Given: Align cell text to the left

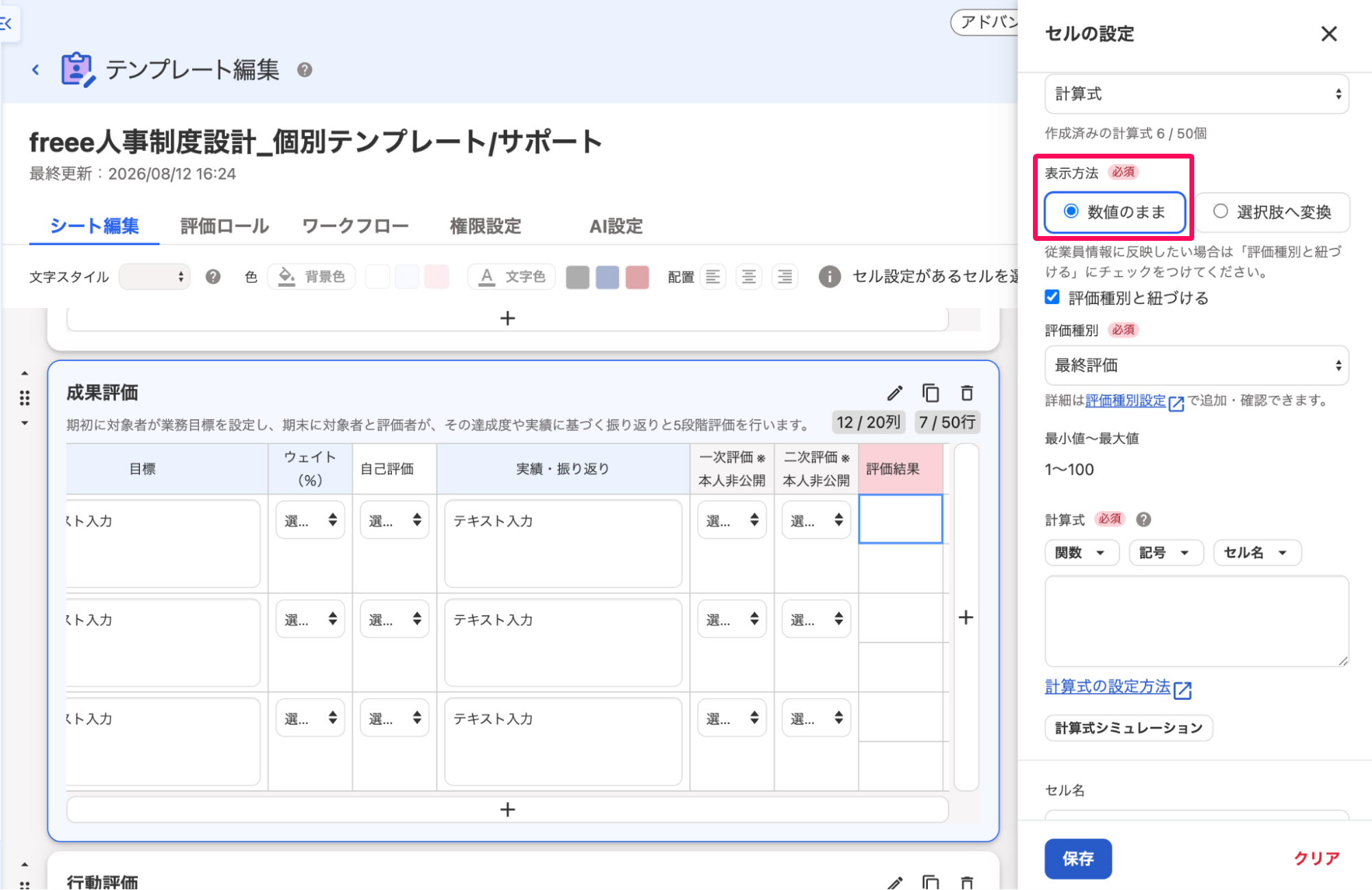Looking at the screenshot, I should tap(713, 277).
